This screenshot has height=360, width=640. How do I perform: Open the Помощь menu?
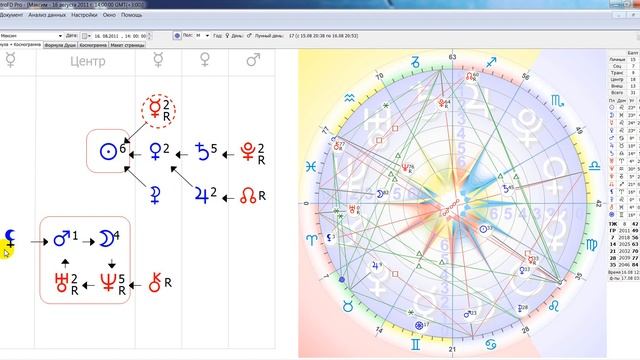[x=131, y=15]
